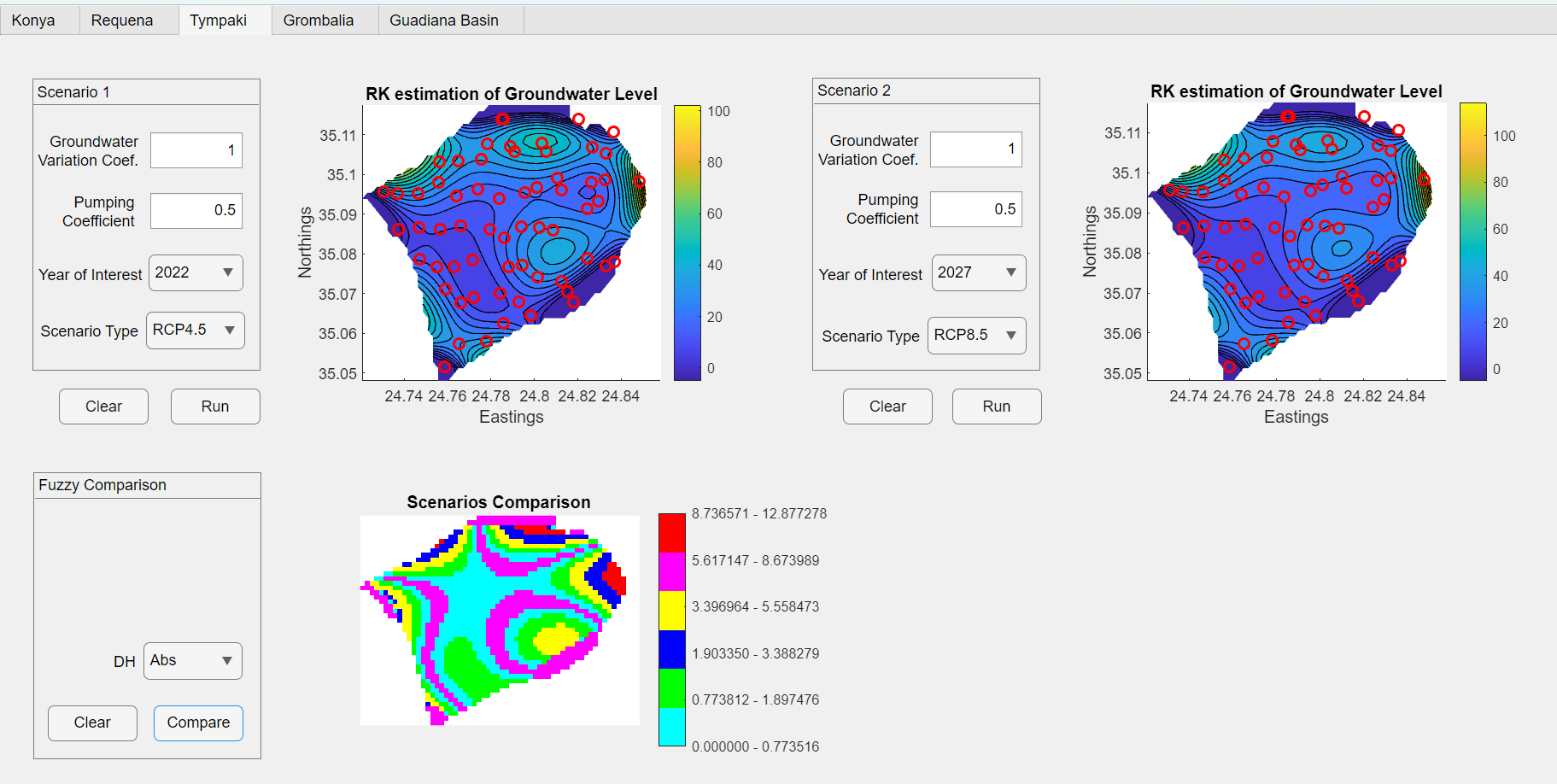
Task: Click the blue legend swatch 1.903350 - 3.388279
Action: coord(672,649)
